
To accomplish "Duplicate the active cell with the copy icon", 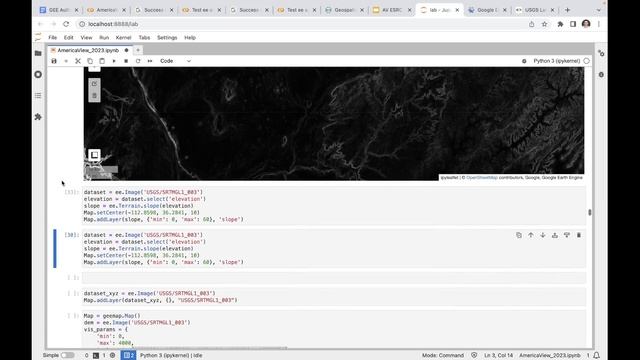I will [519, 235].
